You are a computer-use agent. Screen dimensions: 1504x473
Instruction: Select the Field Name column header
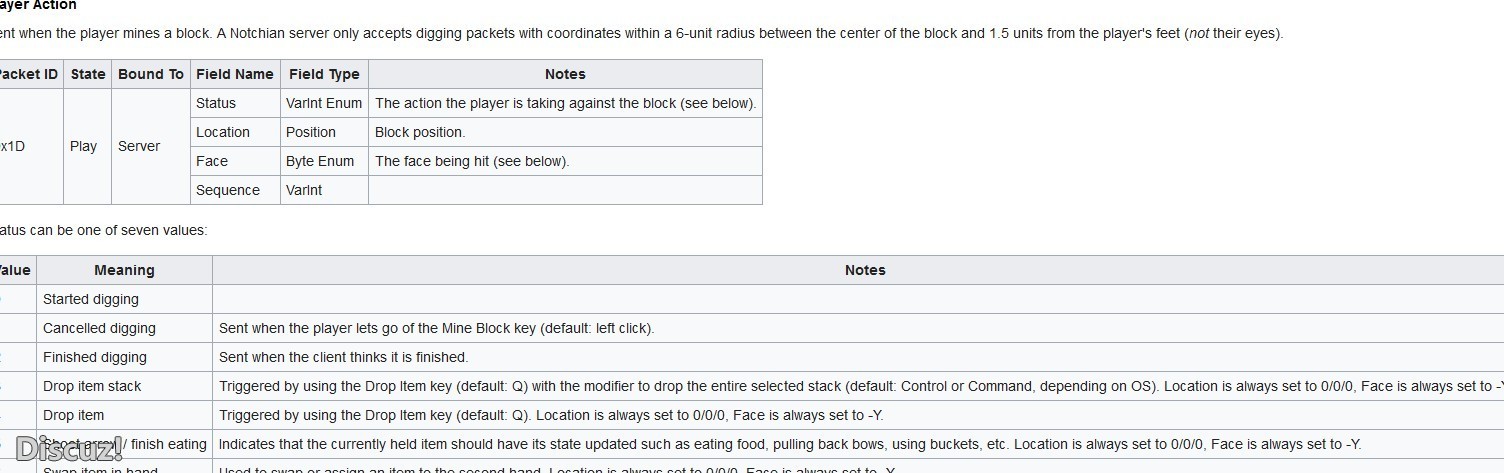coord(235,74)
